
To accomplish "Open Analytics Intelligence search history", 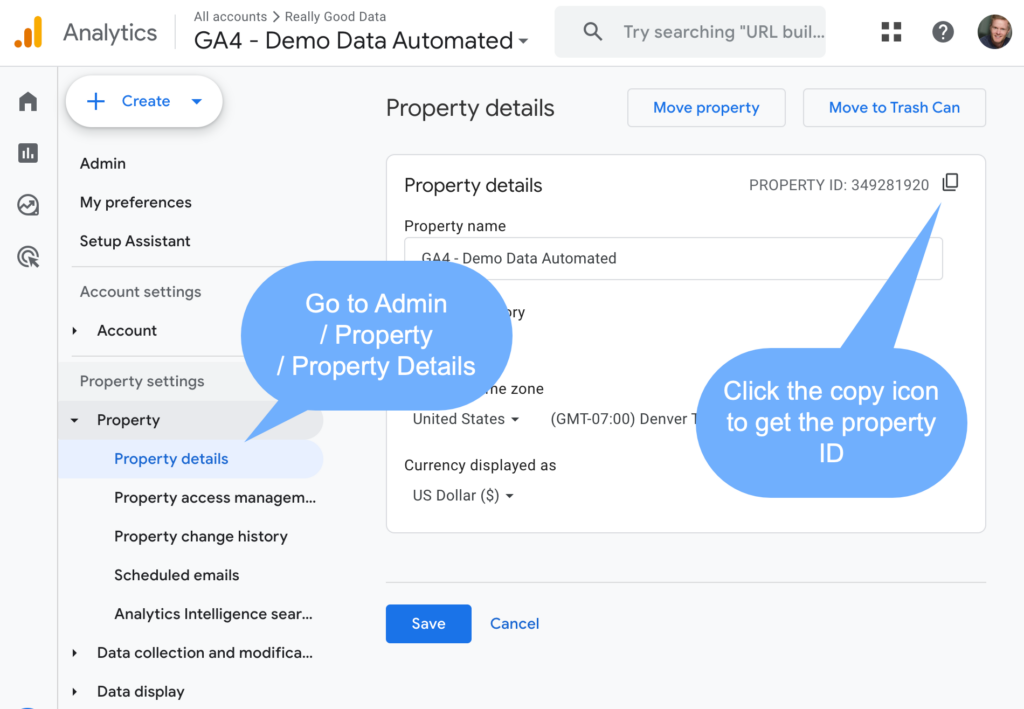I will click(214, 614).
